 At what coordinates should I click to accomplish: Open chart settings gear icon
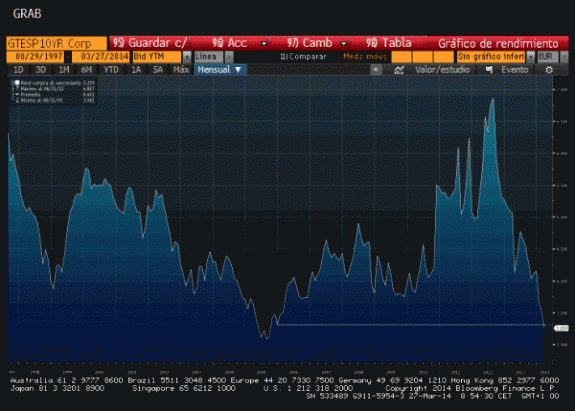pyautogui.click(x=549, y=70)
